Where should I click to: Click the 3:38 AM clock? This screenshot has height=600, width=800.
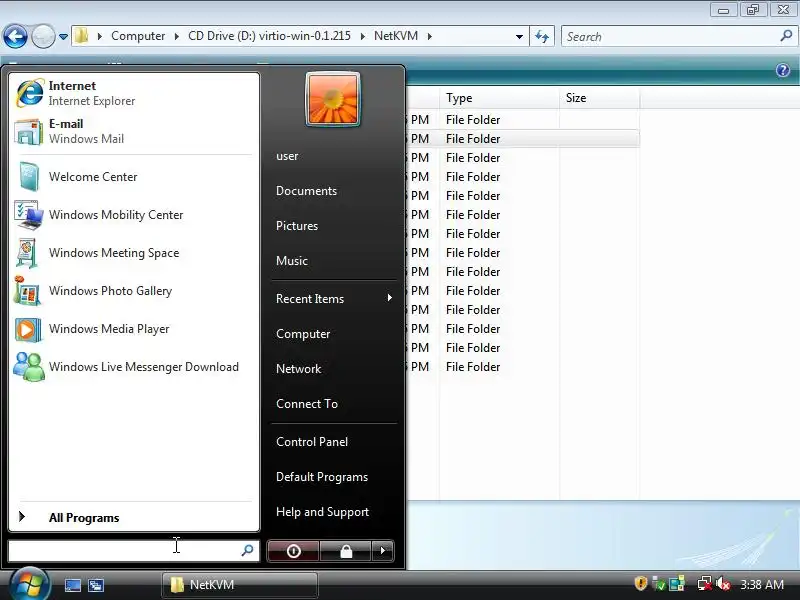762,585
